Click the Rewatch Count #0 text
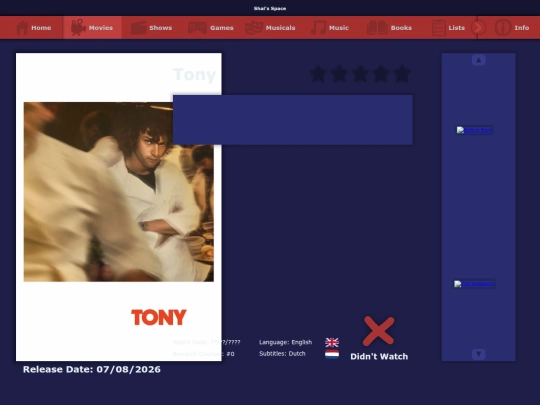This screenshot has width=540, height=405. point(204,354)
